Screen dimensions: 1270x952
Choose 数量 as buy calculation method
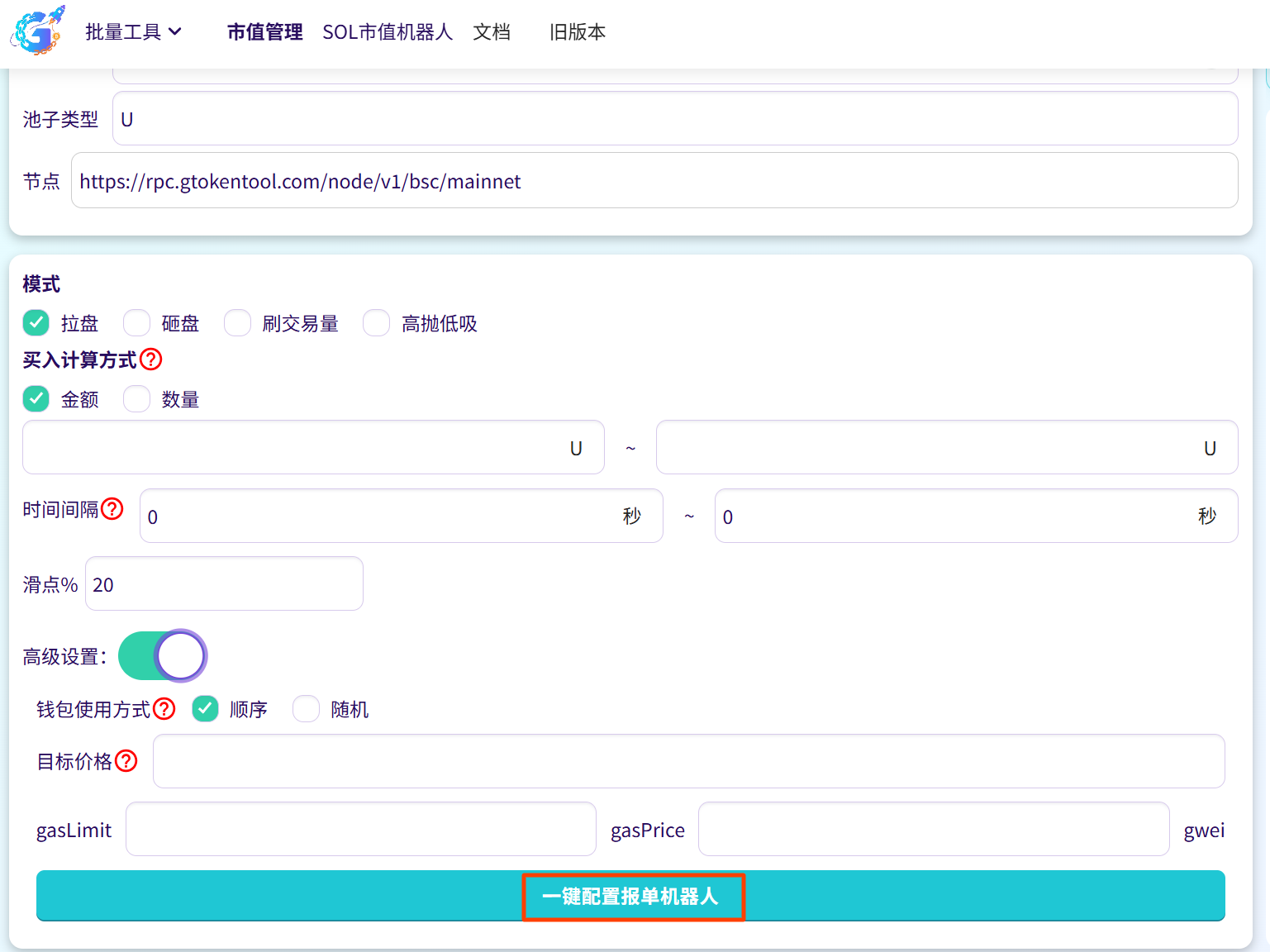point(137,399)
